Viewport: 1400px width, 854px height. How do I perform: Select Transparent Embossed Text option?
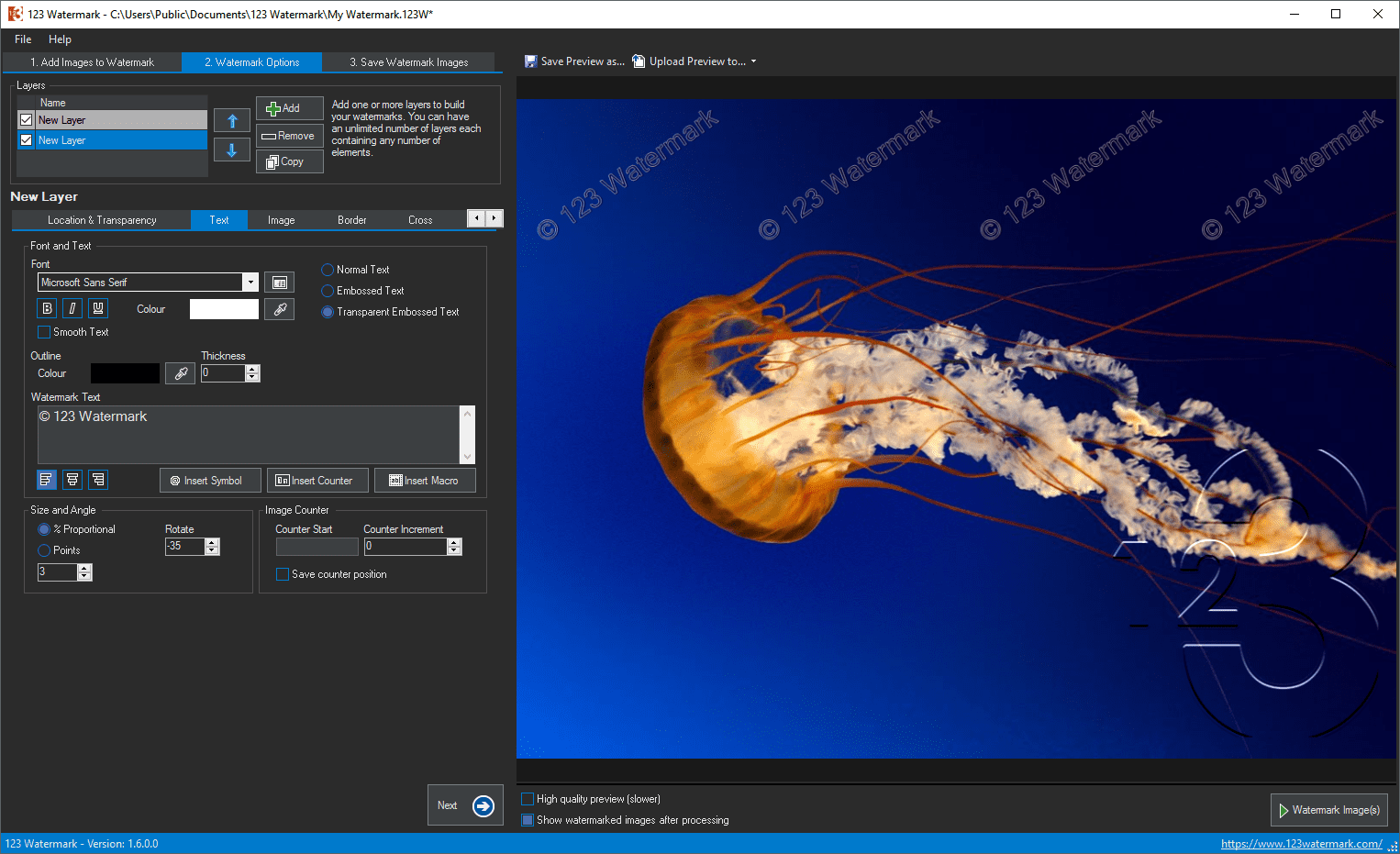328,312
